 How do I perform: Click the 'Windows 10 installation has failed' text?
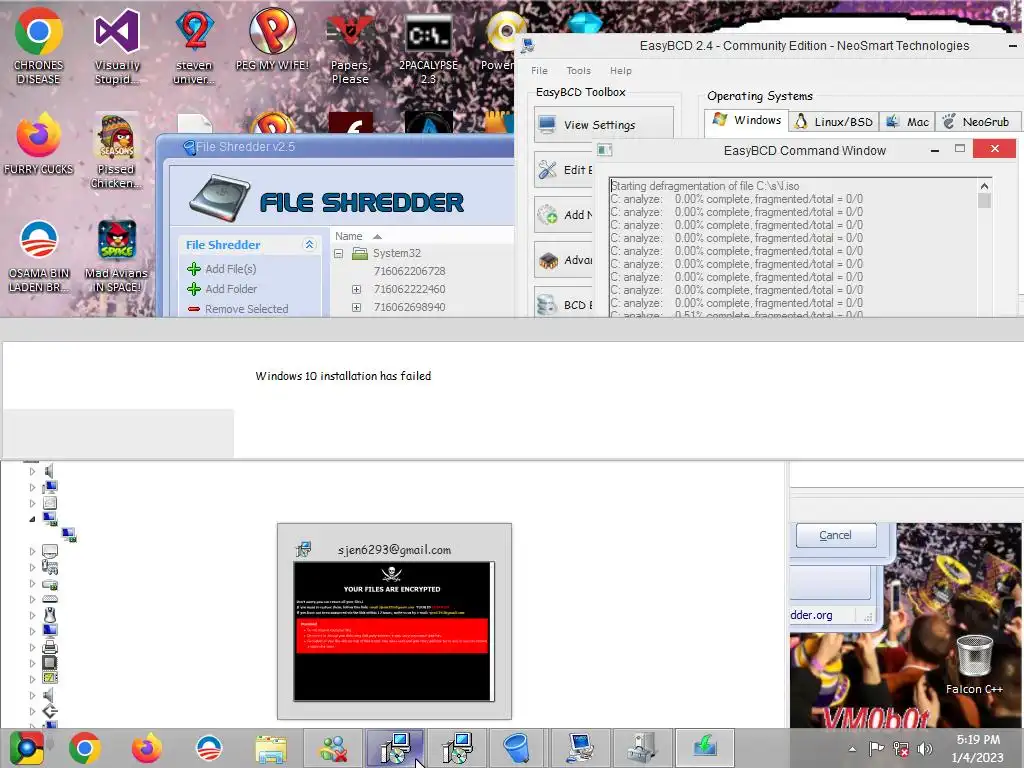click(343, 376)
